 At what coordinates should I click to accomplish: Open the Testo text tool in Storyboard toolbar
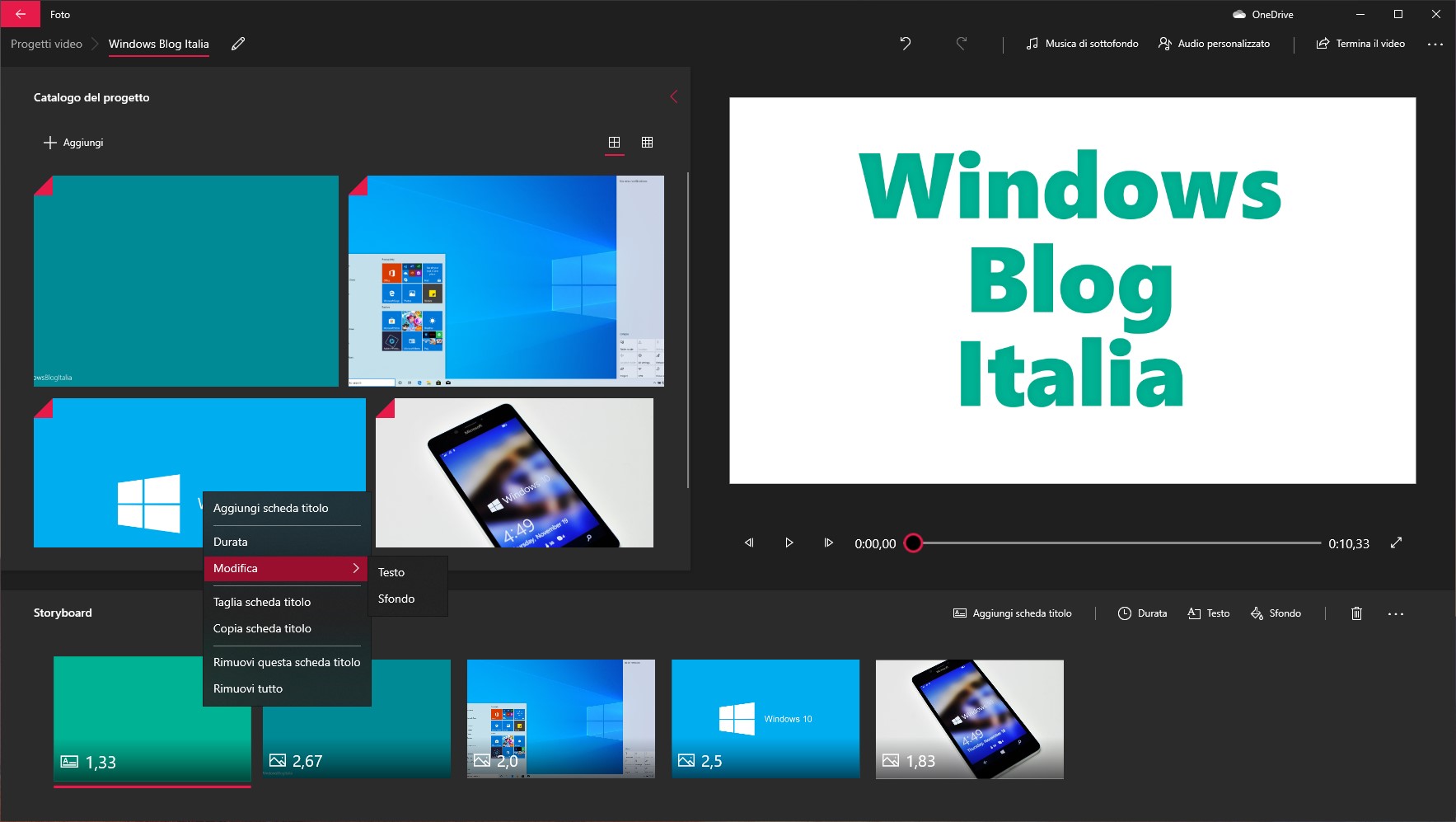[1209, 613]
